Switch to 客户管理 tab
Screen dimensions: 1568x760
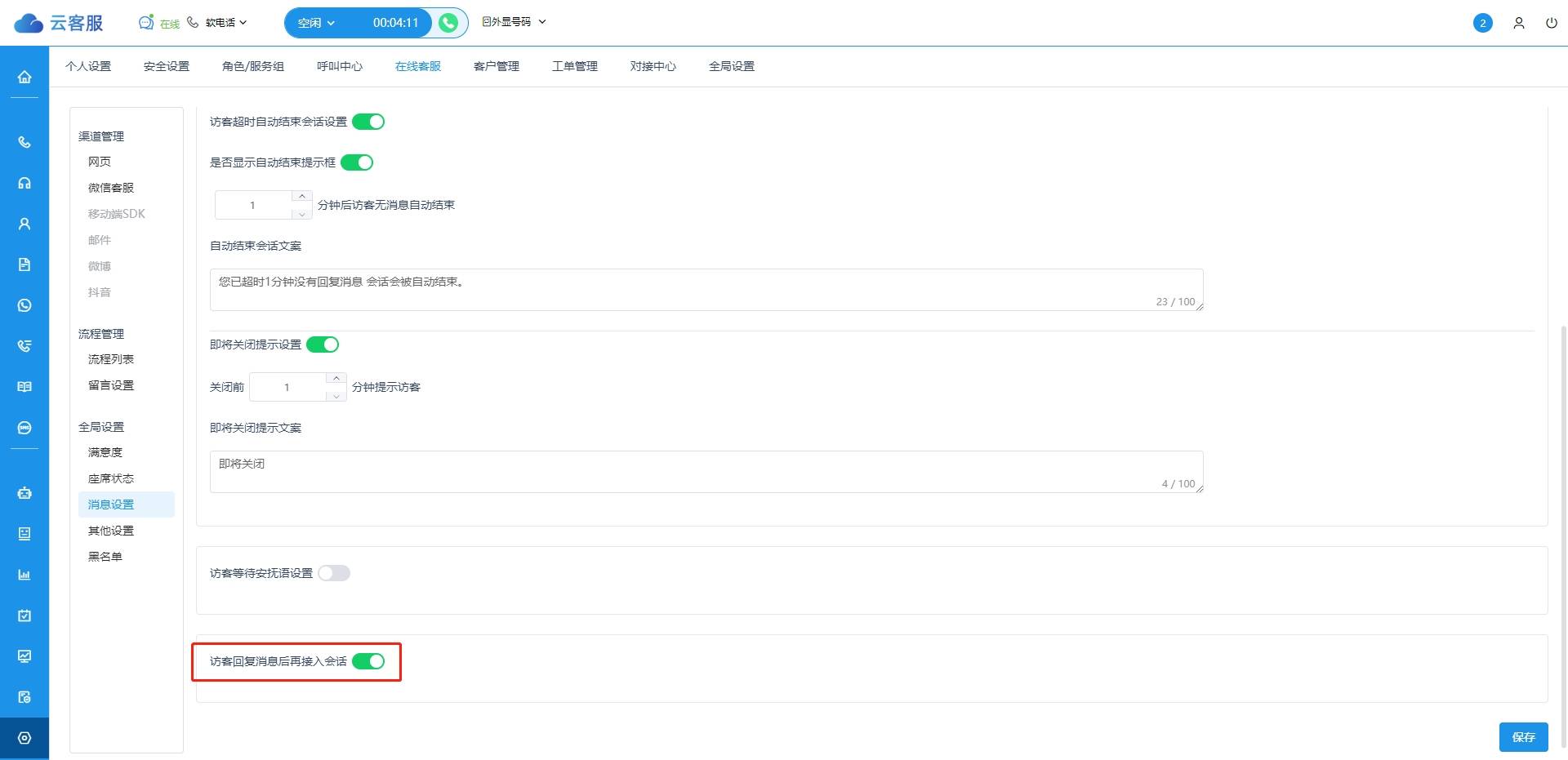coord(497,66)
